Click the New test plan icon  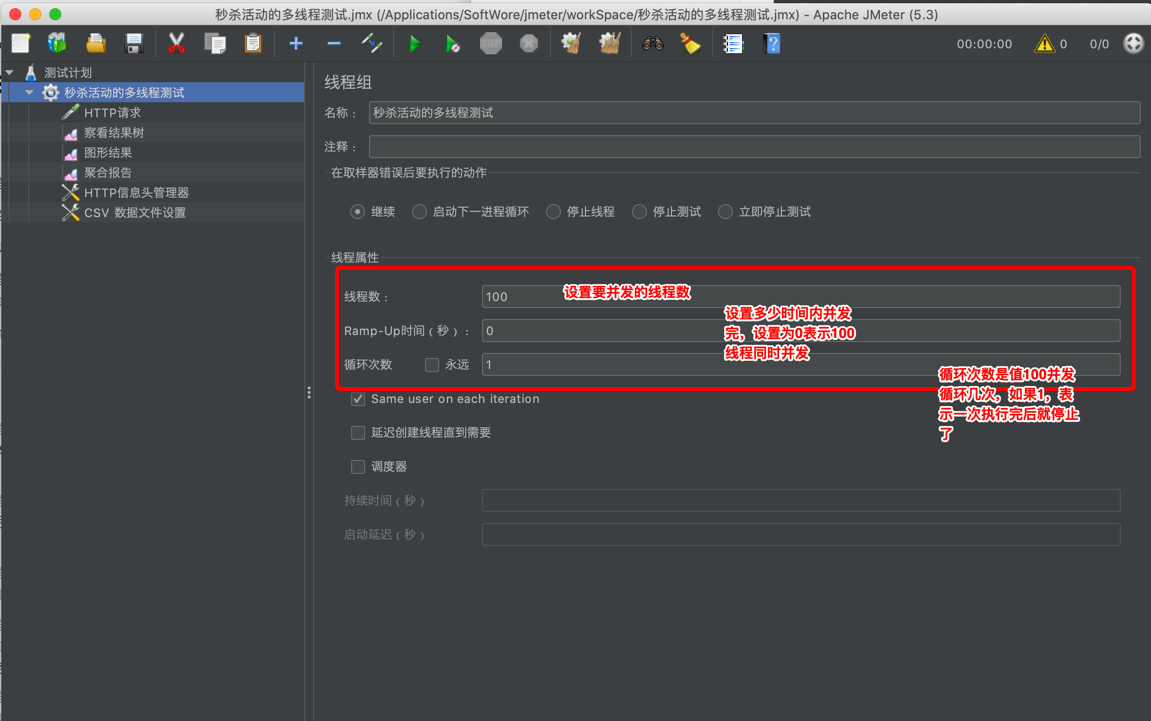pyautogui.click(x=21, y=43)
